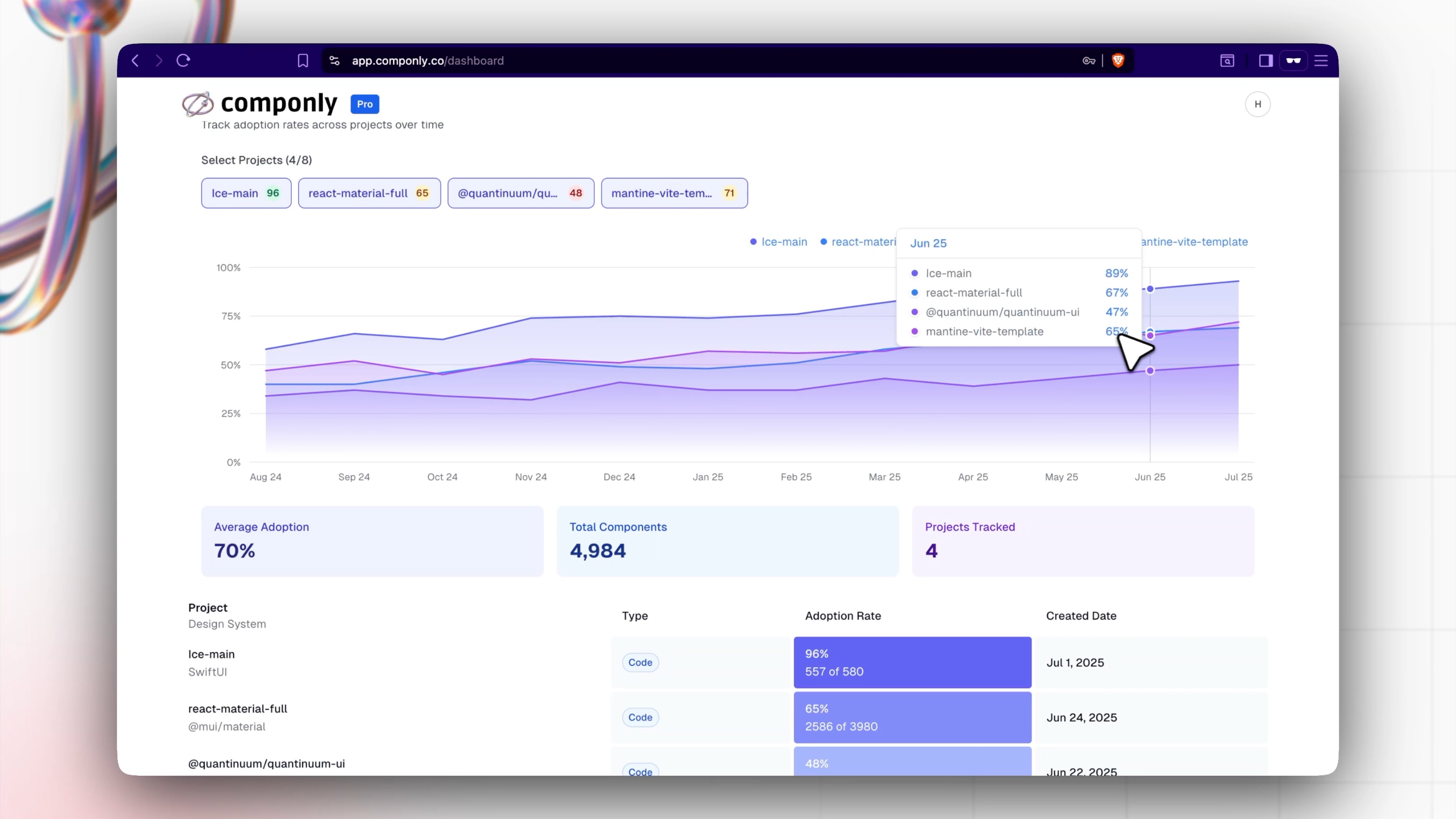Screen dimensions: 1456x819
Task: Click the Jun 25 x-axis label
Action: [x=1150, y=477]
